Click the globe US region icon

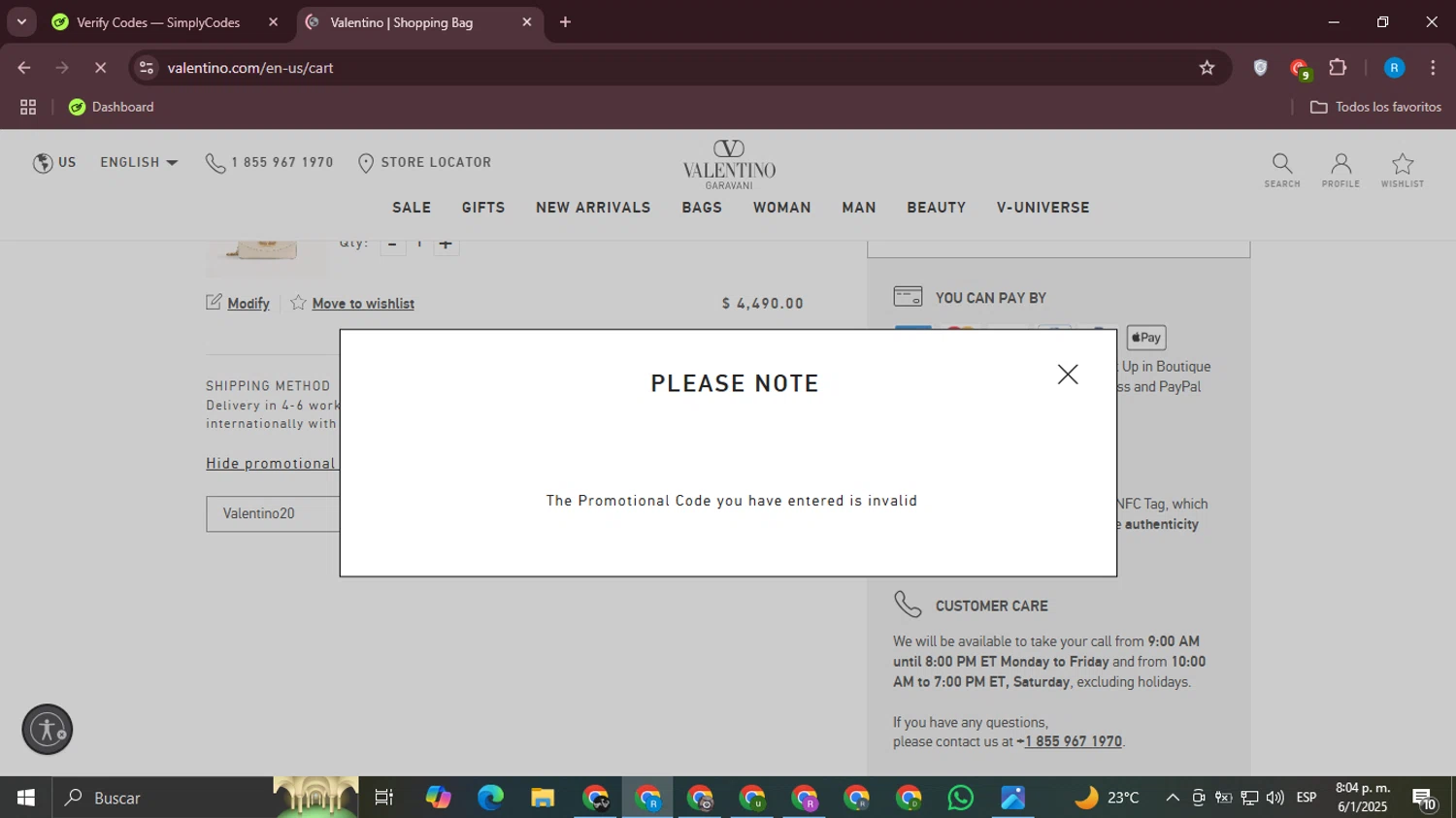(54, 162)
